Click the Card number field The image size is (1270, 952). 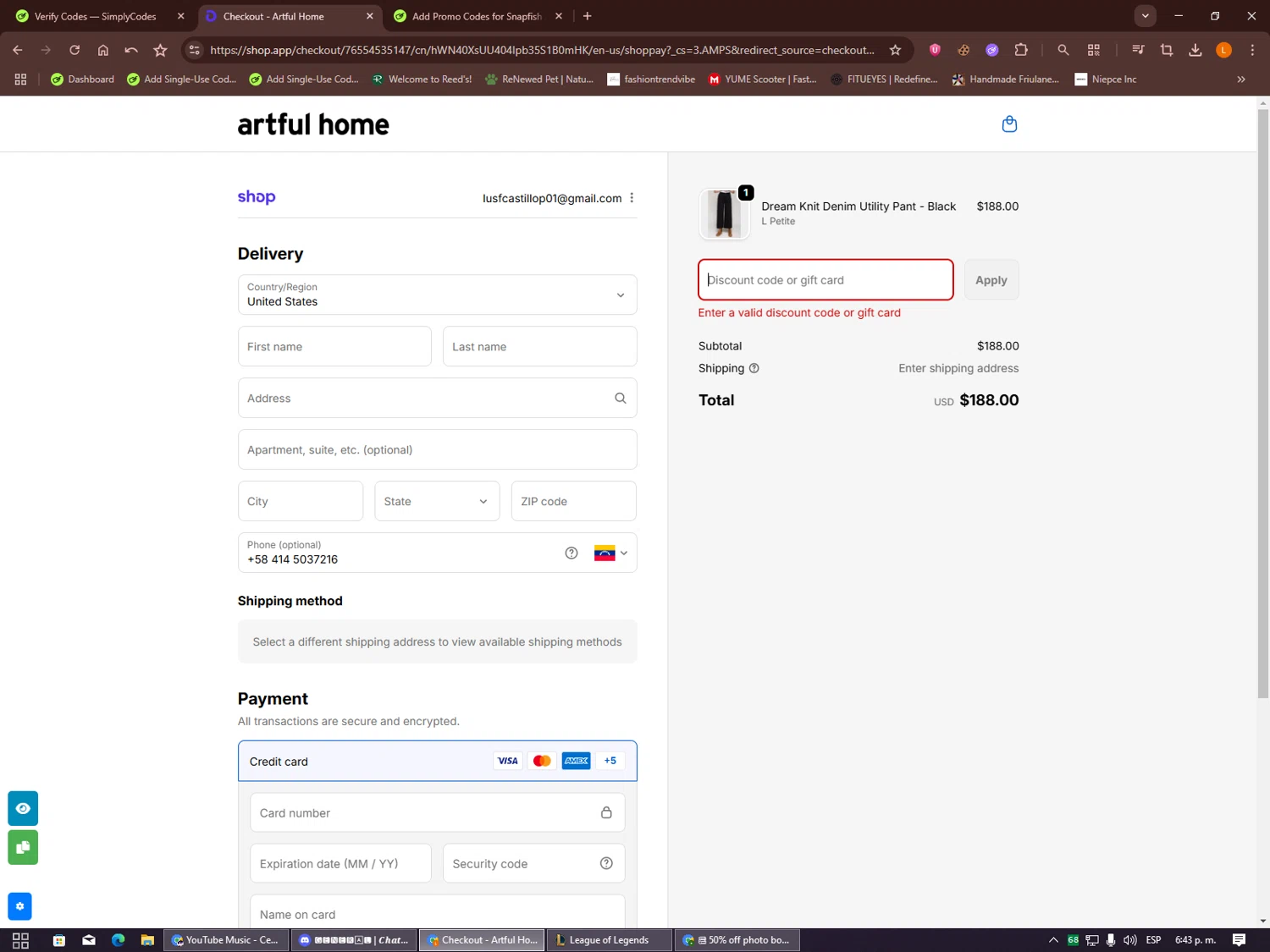point(437,812)
